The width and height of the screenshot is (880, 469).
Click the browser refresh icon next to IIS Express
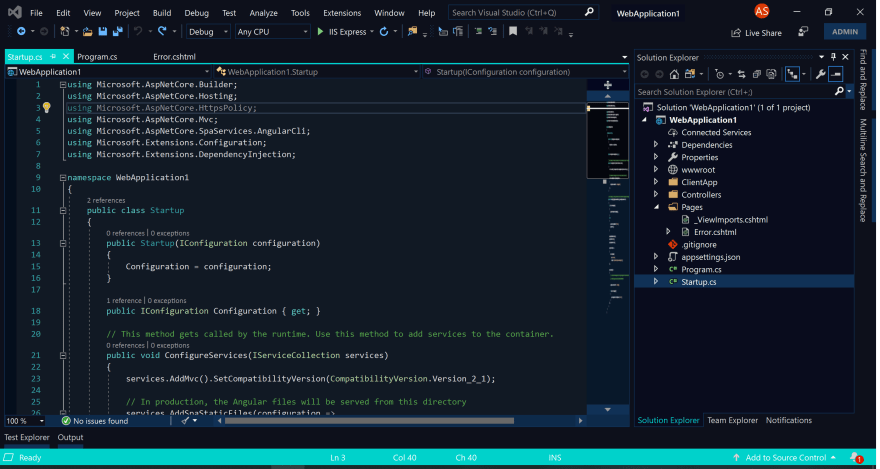coord(384,32)
